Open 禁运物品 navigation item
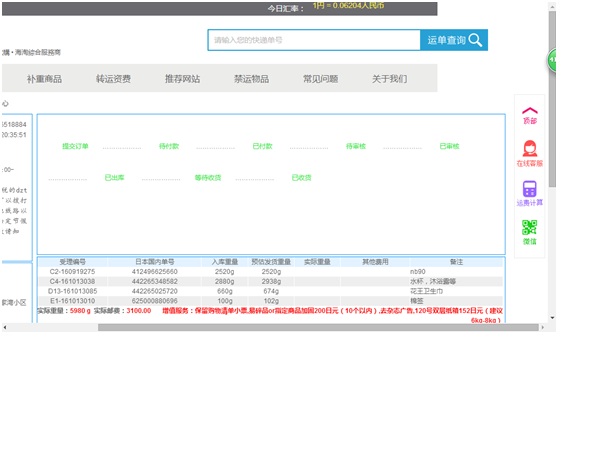 coord(251,78)
